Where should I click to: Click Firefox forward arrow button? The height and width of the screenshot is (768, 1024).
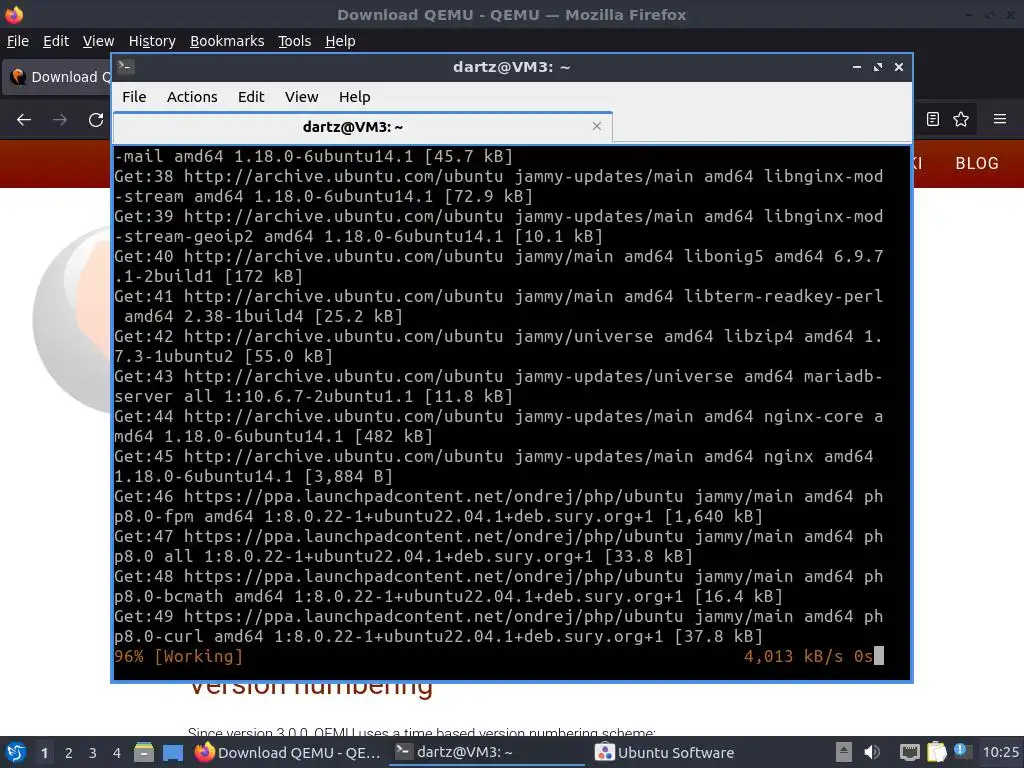pyautogui.click(x=60, y=120)
